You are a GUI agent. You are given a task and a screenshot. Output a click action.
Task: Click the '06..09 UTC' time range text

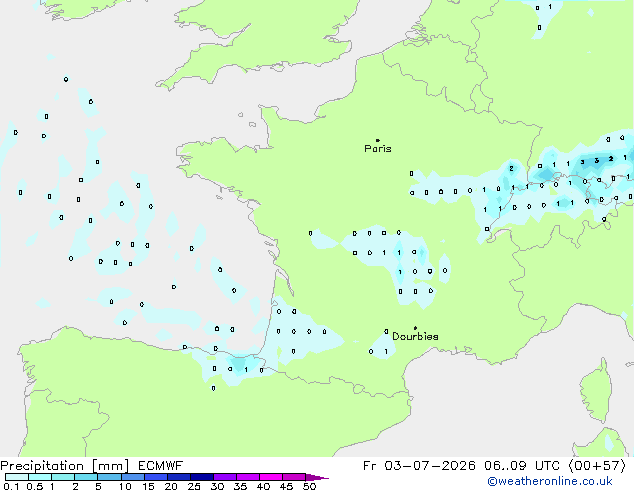[x=522, y=466]
